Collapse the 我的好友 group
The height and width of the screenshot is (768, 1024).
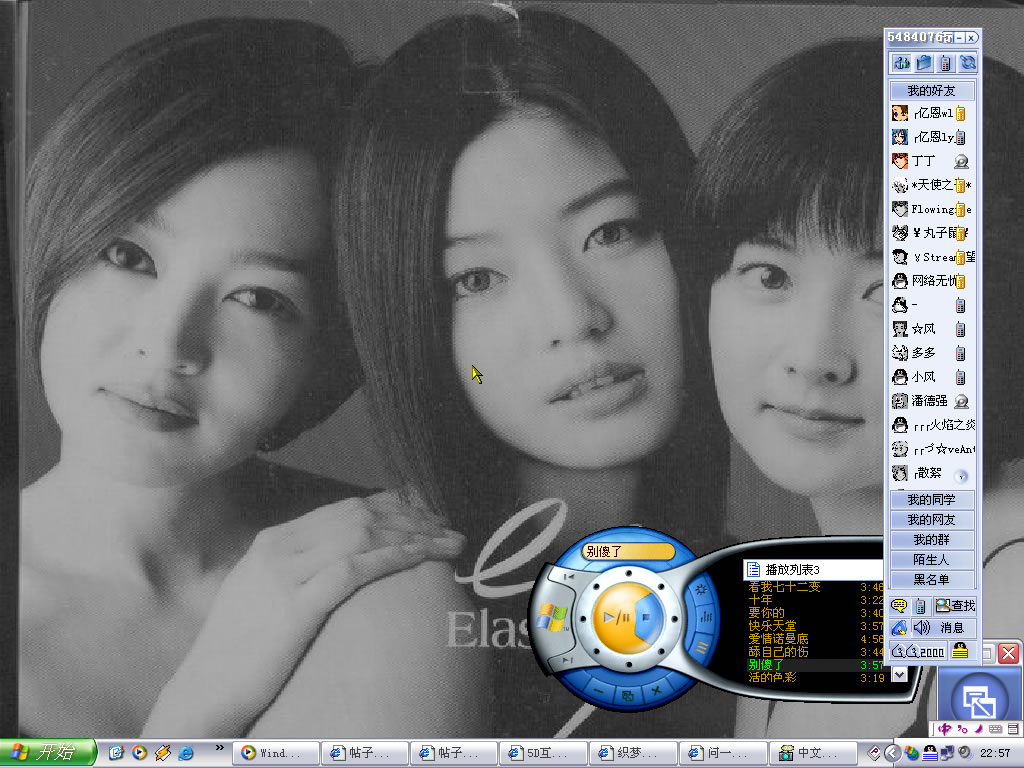(x=932, y=91)
